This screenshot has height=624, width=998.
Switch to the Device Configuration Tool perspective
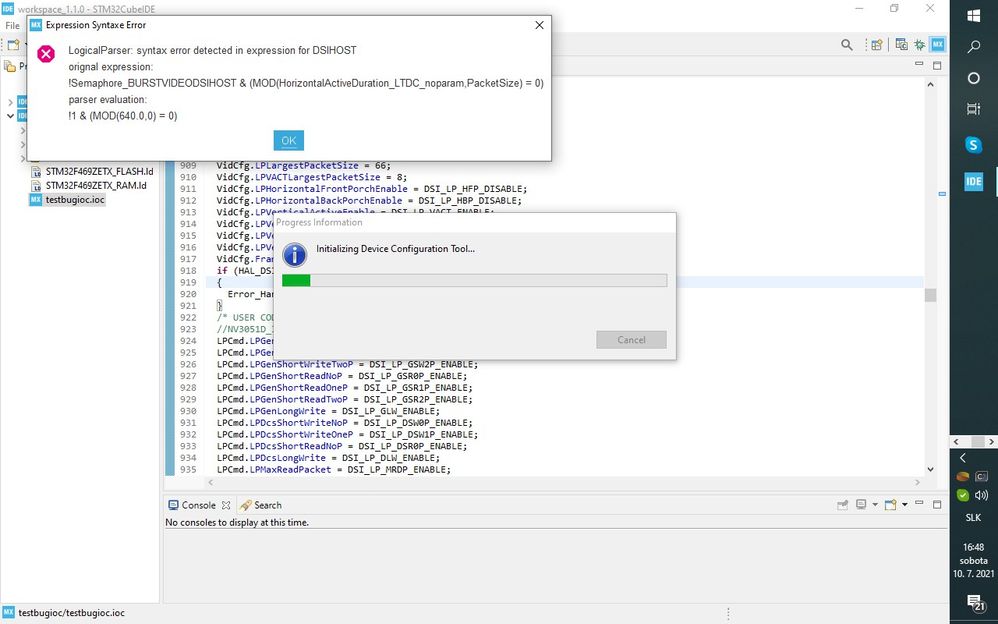click(938, 45)
